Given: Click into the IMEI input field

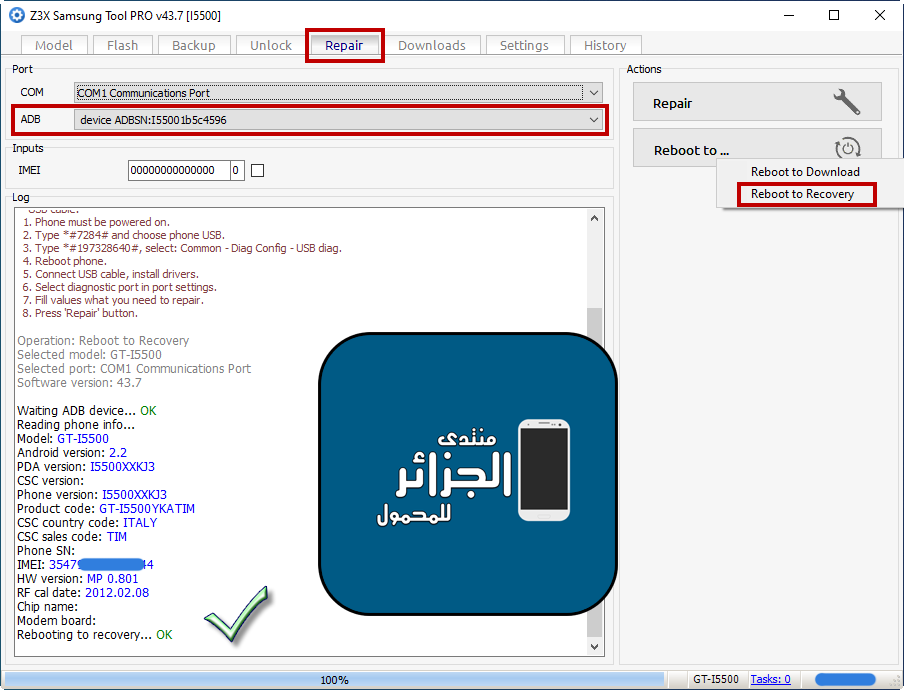Looking at the screenshot, I should pos(178,171).
